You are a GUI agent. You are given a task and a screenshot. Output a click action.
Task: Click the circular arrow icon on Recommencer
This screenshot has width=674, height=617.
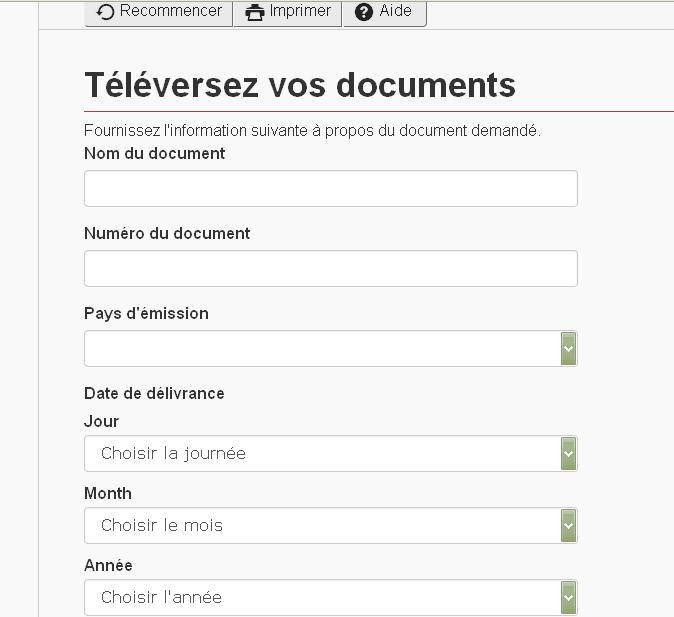tap(105, 12)
